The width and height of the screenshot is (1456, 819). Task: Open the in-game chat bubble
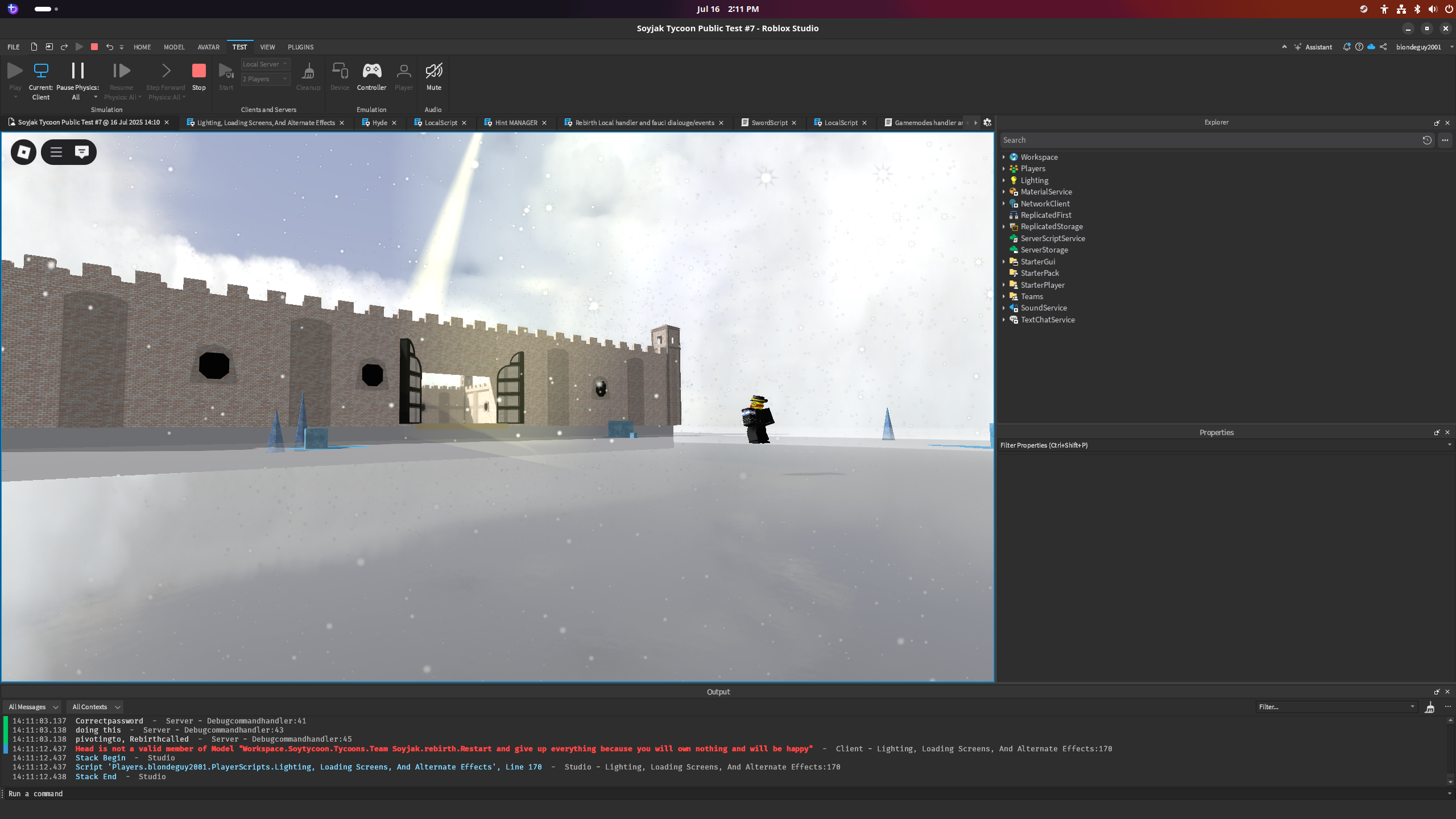tap(82, 152)
